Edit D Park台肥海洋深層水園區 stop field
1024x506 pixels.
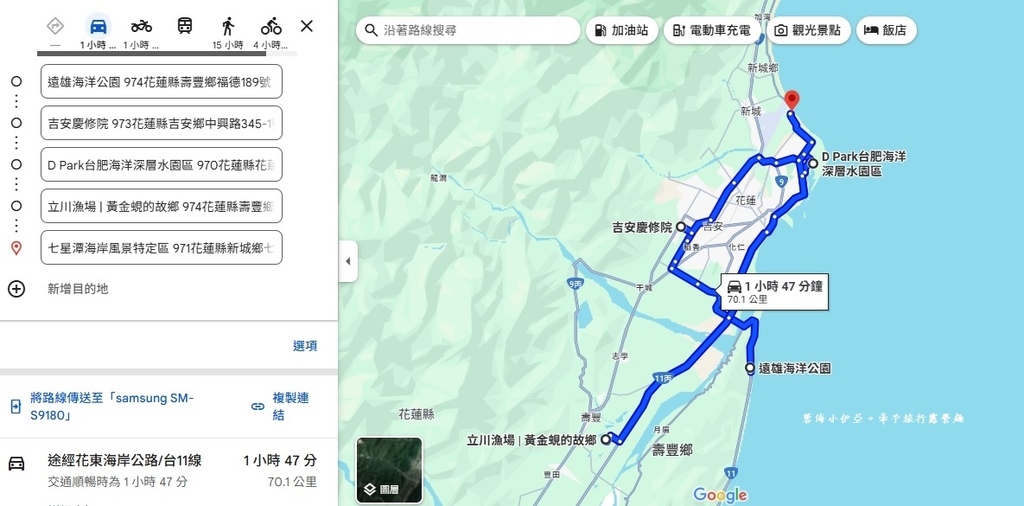tap(161, 165)
